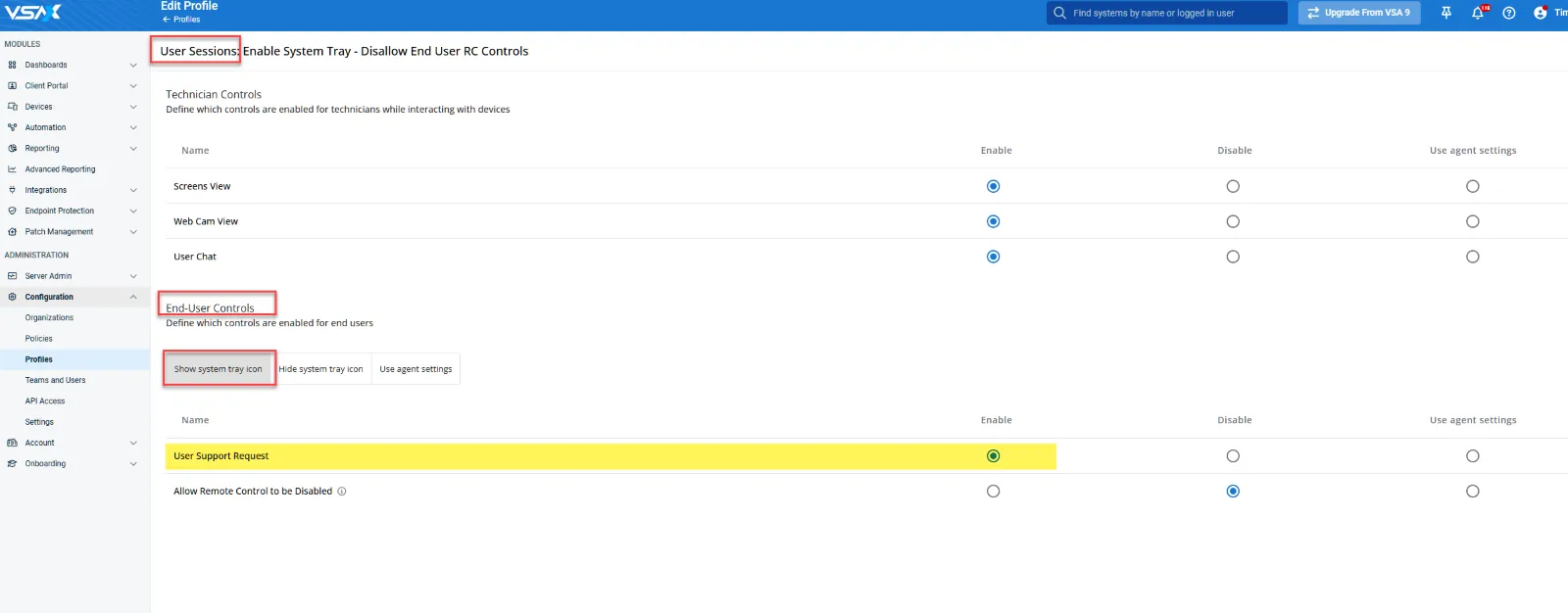Select the Use agent settings tray option
Screen dimensions: 1568x613
click(x=416, y=369)
